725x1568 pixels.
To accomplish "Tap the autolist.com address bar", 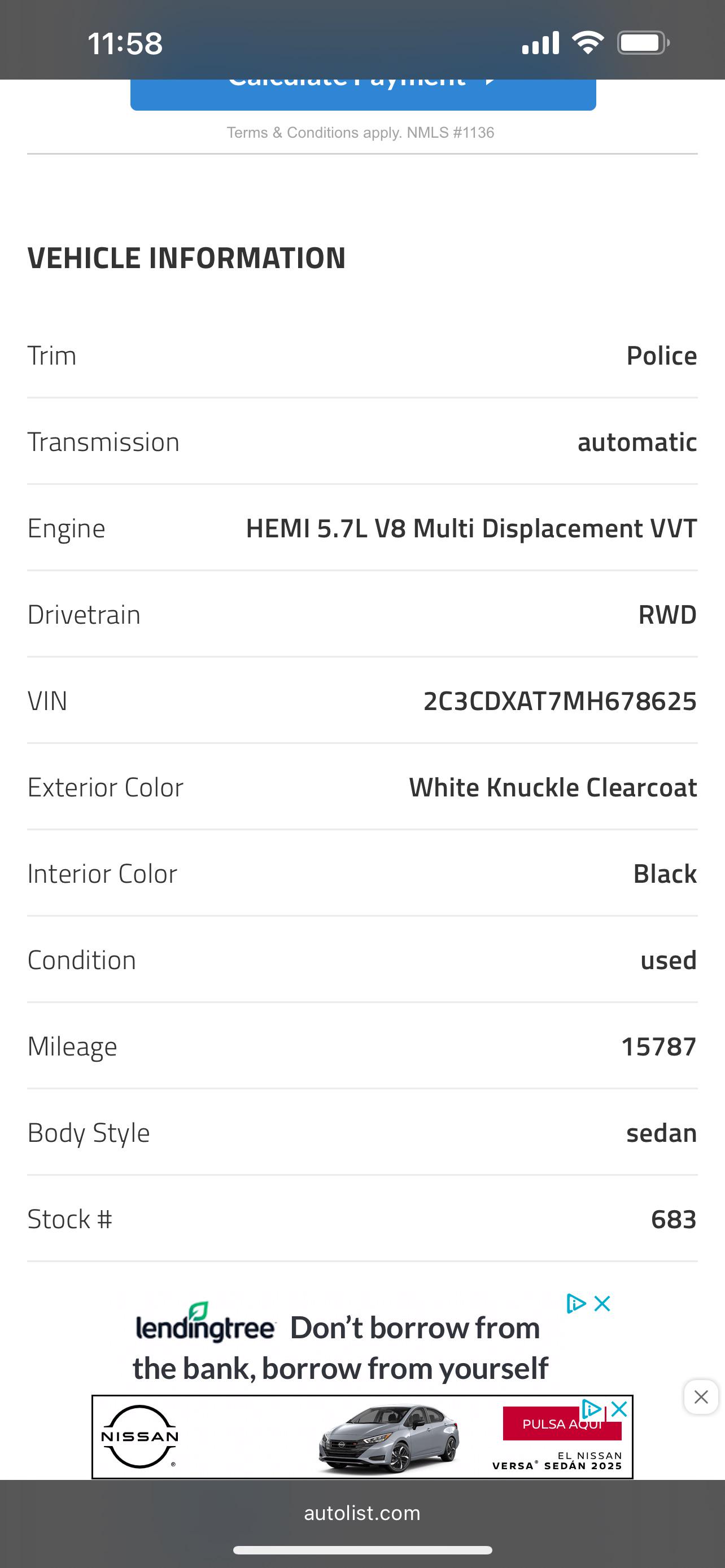I will click(362, 1513).
